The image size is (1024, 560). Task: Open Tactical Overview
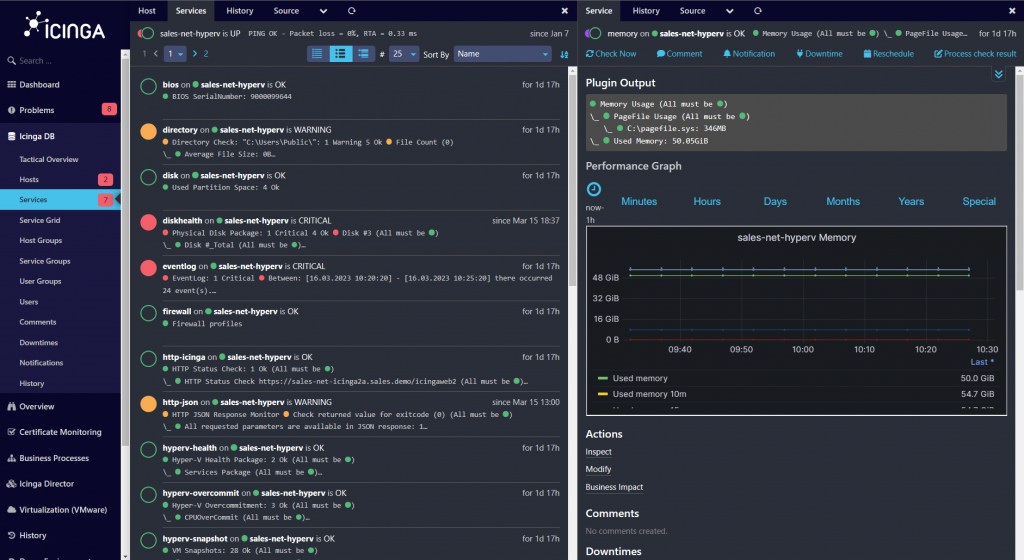[49, 159]
